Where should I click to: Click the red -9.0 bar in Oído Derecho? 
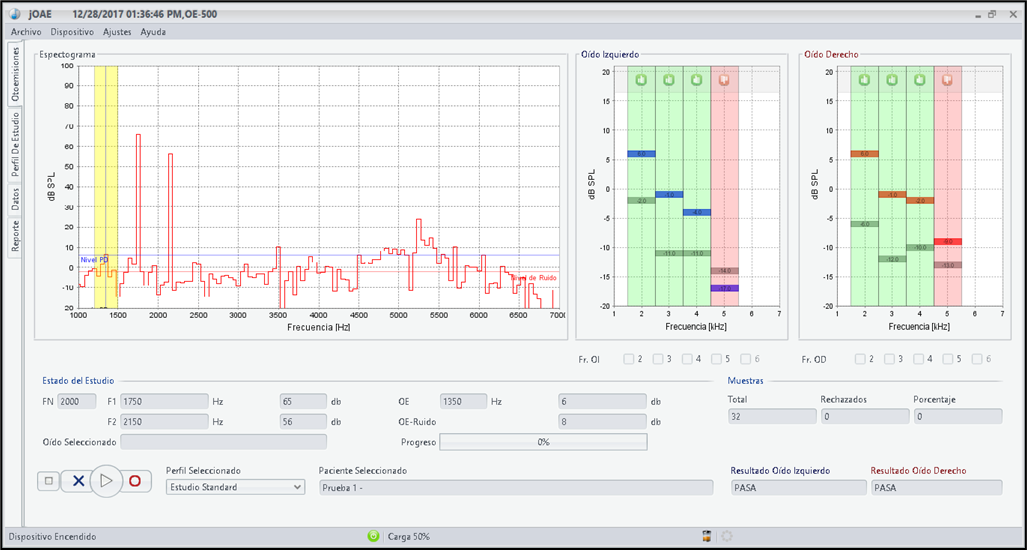(948, 242)
